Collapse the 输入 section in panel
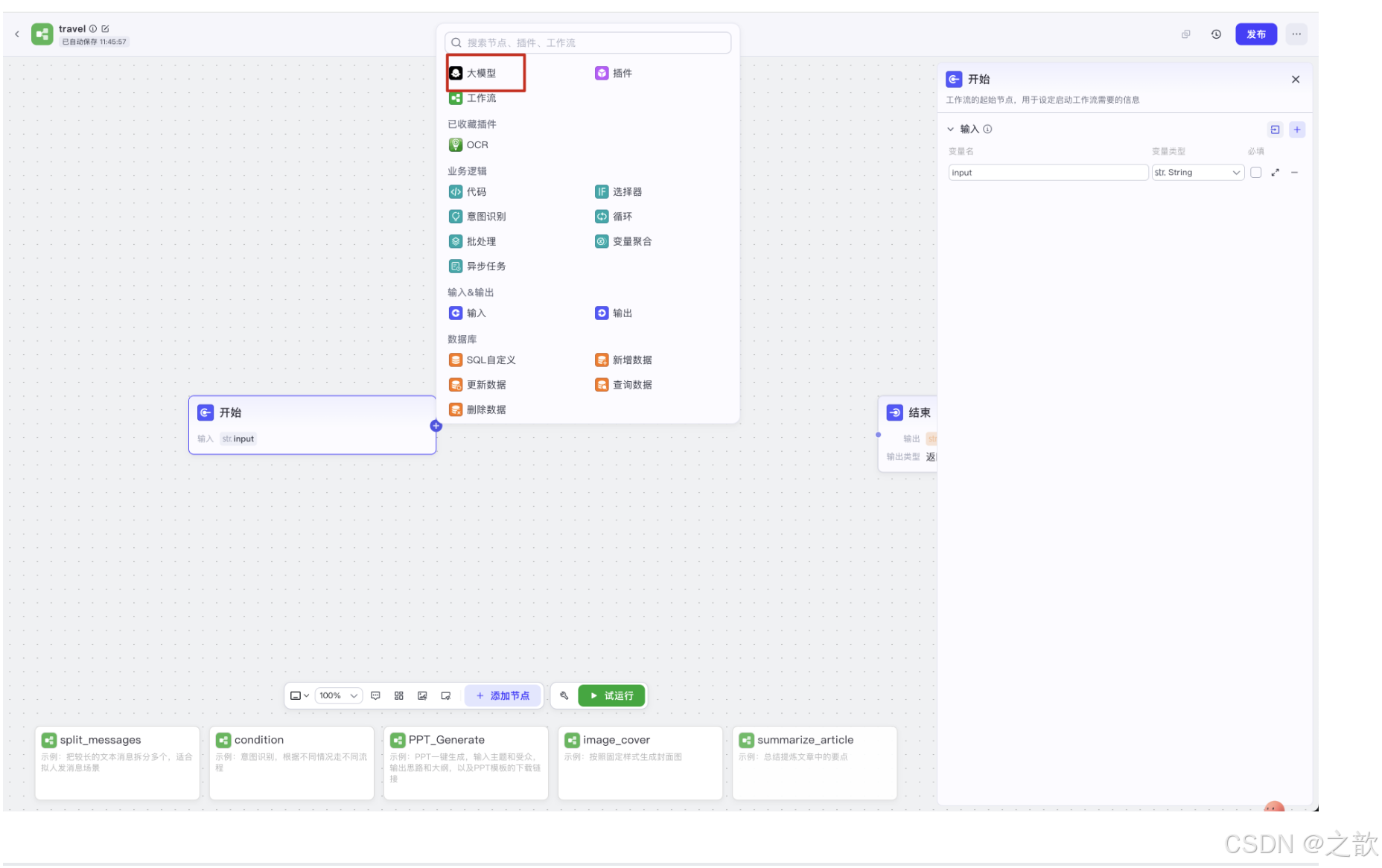The image size is (1382, 868). (x=950, y=130)
